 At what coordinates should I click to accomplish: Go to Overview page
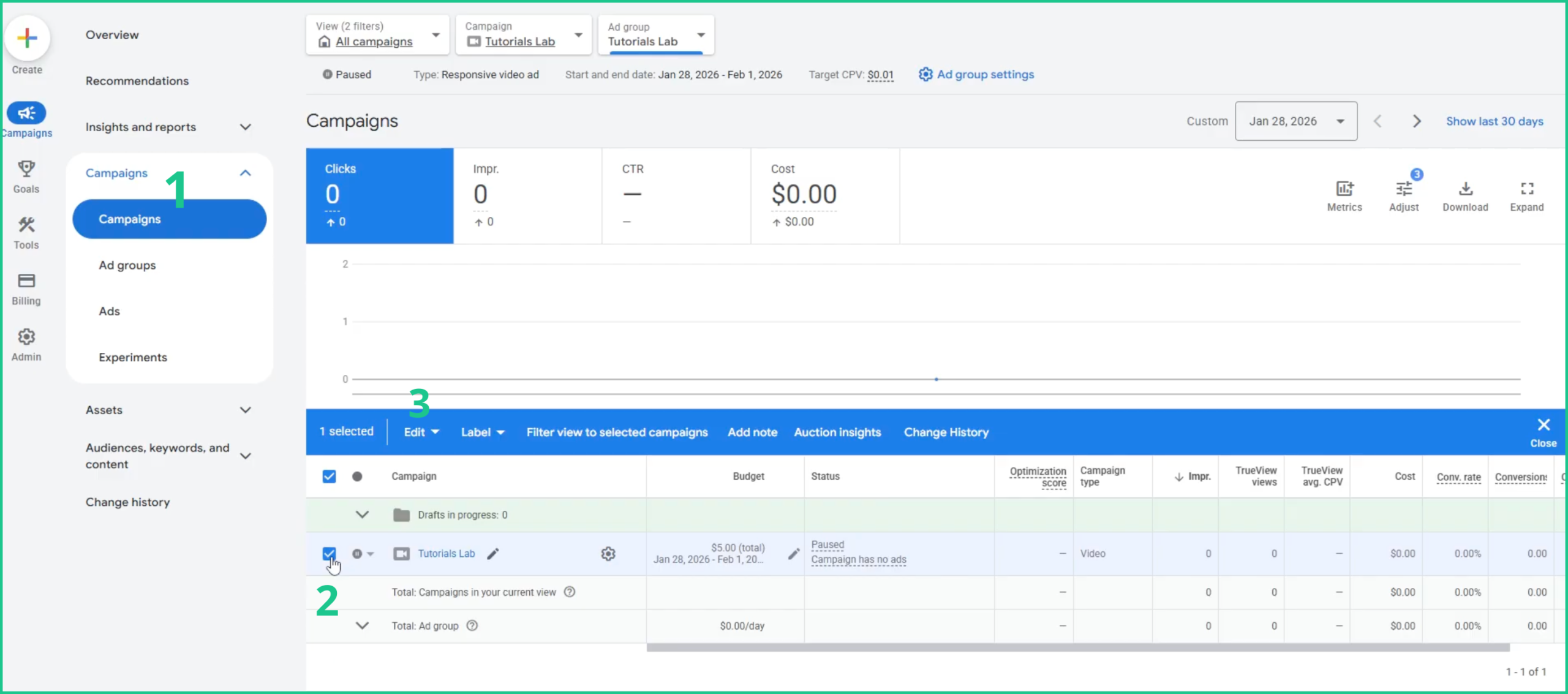(112, 35)
